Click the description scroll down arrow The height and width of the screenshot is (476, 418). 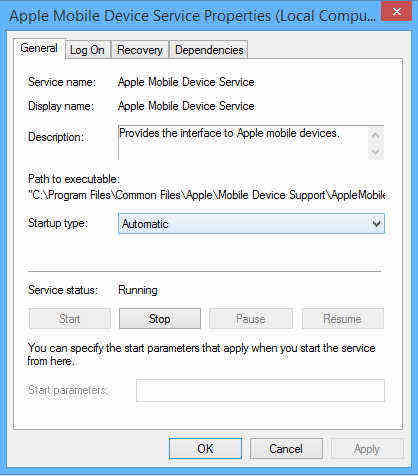point(376,152)
